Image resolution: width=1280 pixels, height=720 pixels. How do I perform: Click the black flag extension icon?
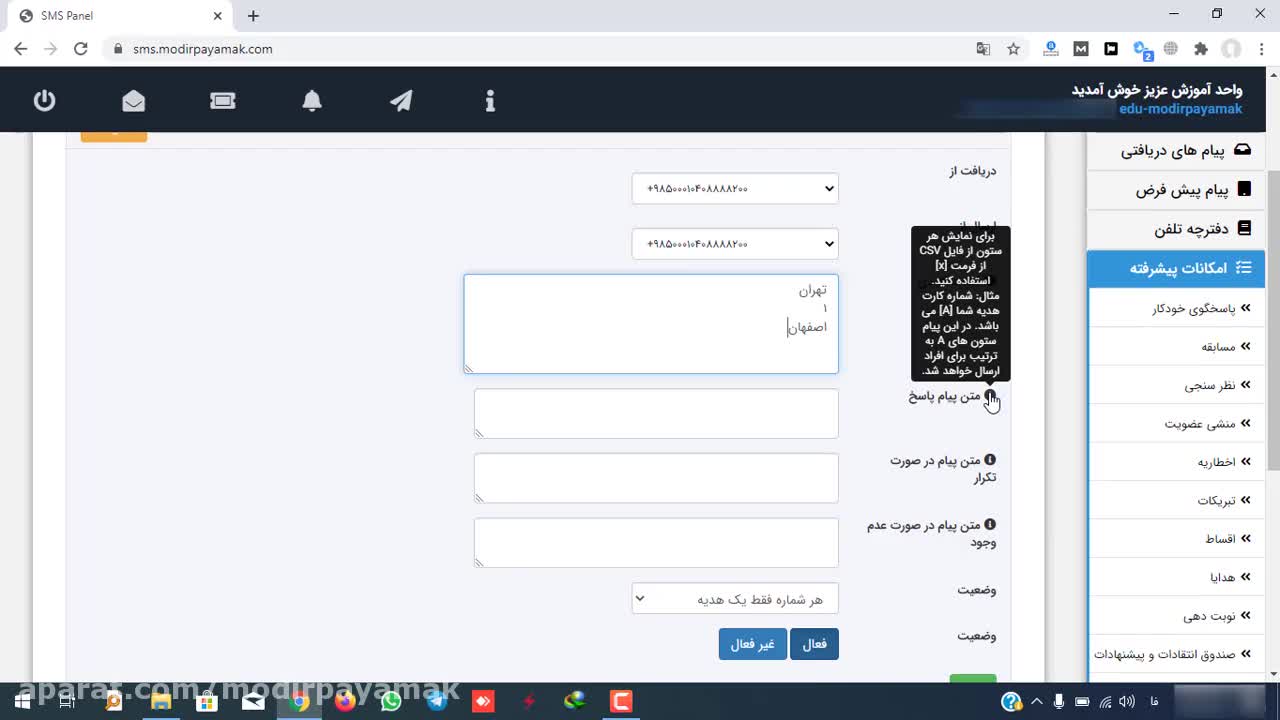1111,49
